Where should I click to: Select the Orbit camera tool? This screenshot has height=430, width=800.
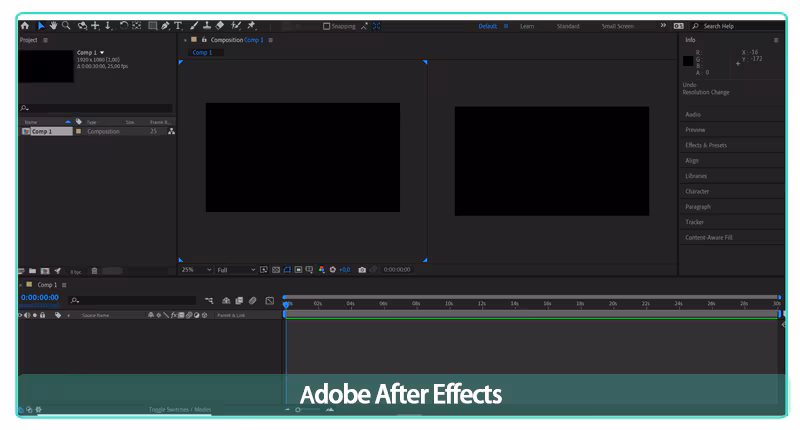[82, 26]
